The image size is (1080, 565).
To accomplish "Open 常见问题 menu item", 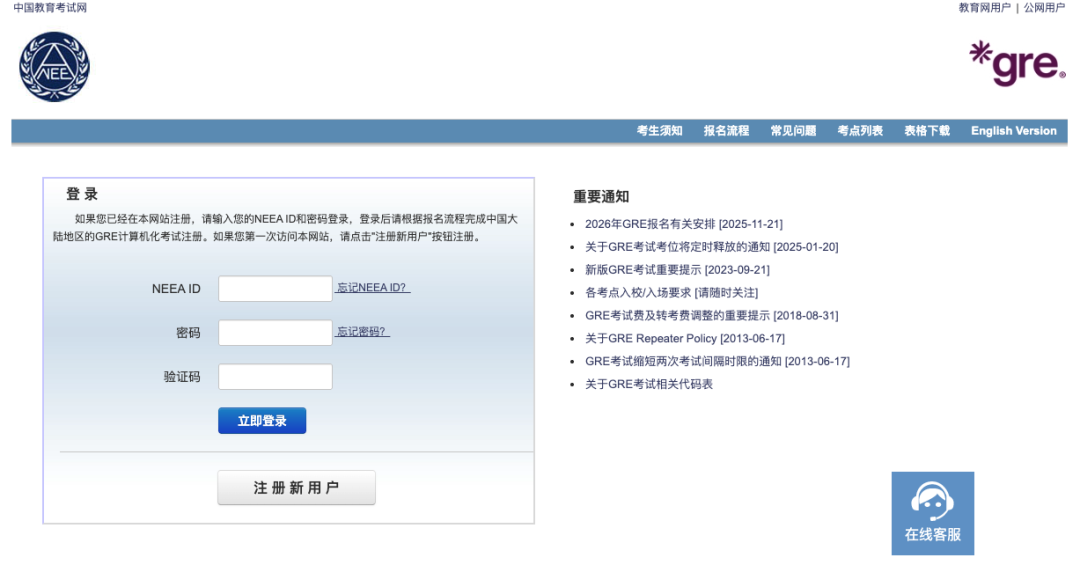I will click(793, 131).
